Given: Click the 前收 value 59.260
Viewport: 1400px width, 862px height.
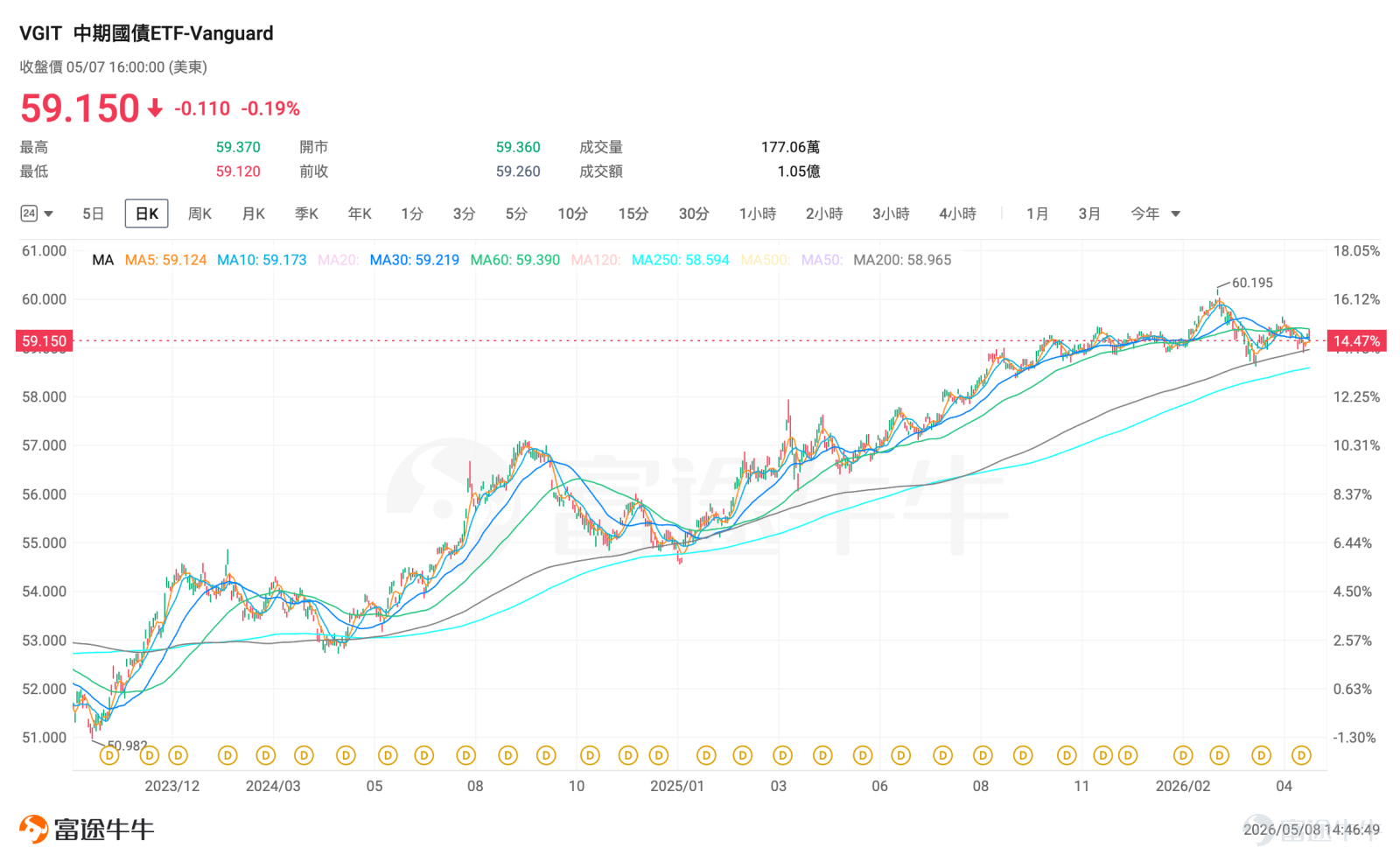Looking at the screenshot, I should tap(518, 172).
